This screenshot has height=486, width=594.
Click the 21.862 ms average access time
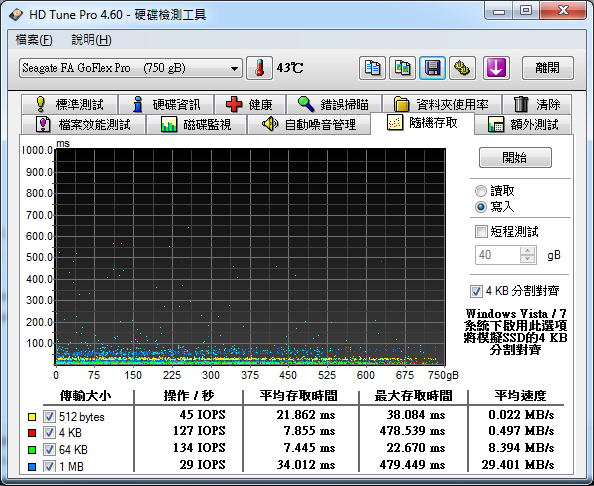[x=306, y=415]
